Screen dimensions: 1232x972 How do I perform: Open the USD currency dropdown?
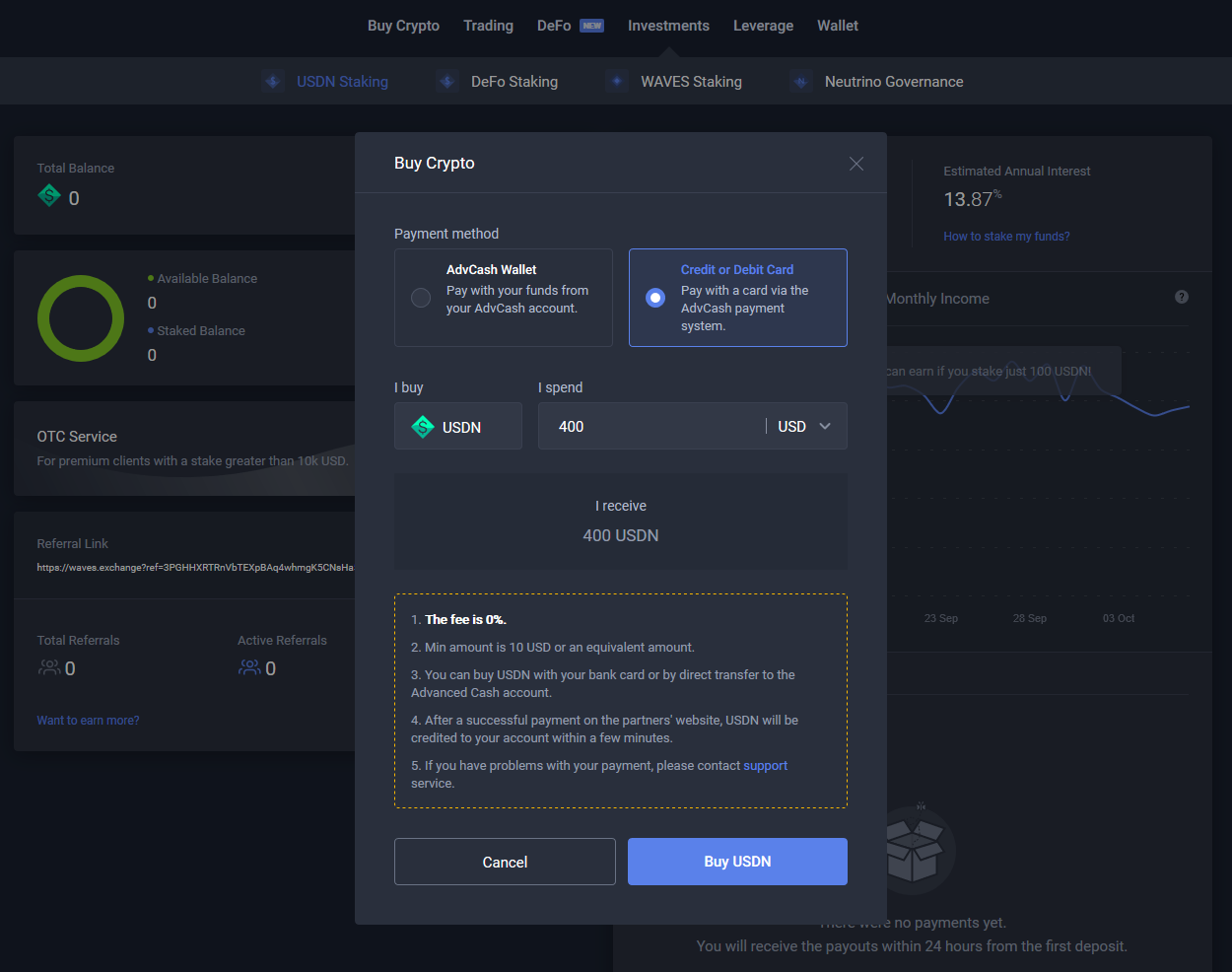(805, 426)
